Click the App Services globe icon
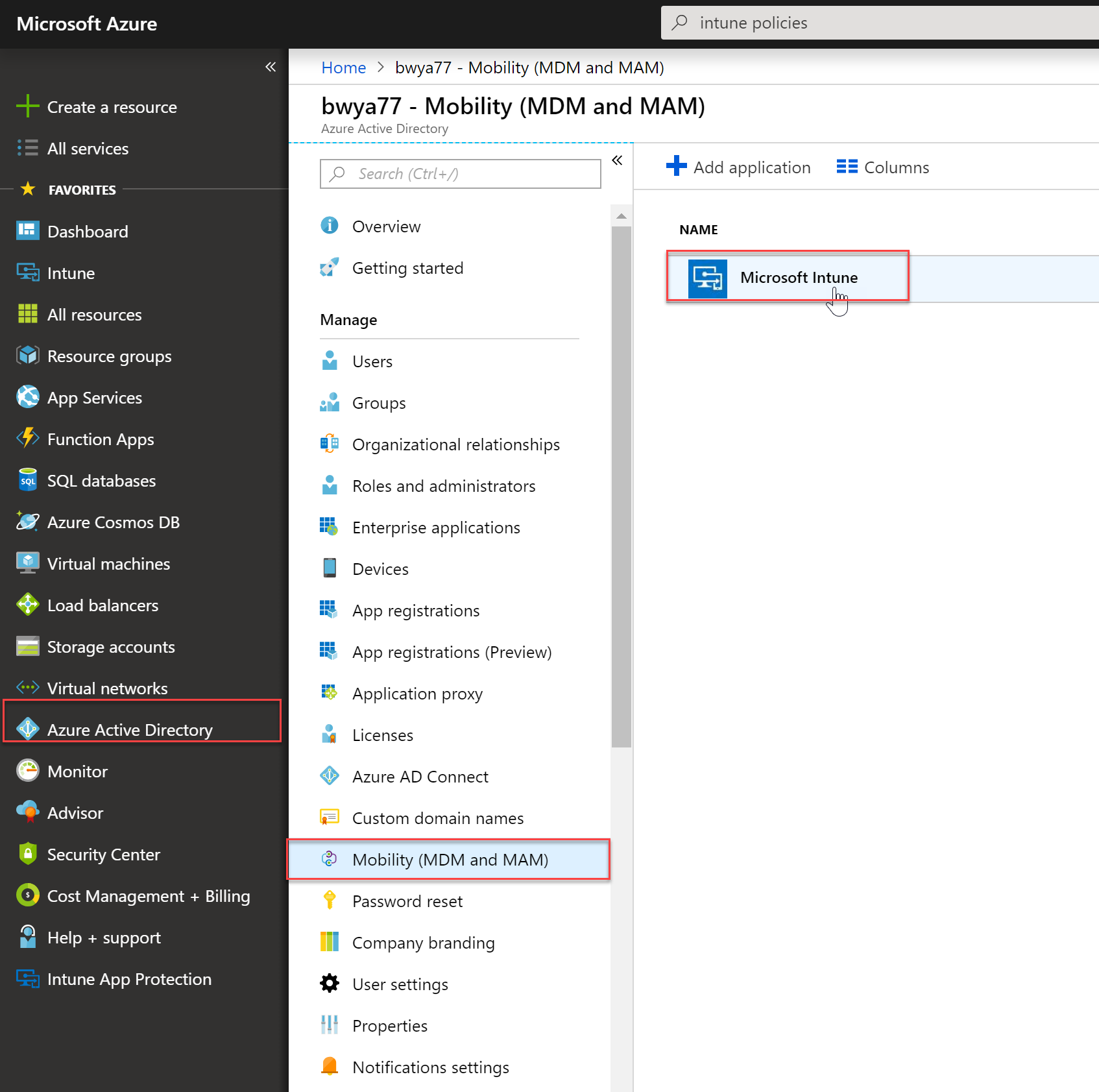The width and height of the screenshot is (1099, 1092). point(27,396)
